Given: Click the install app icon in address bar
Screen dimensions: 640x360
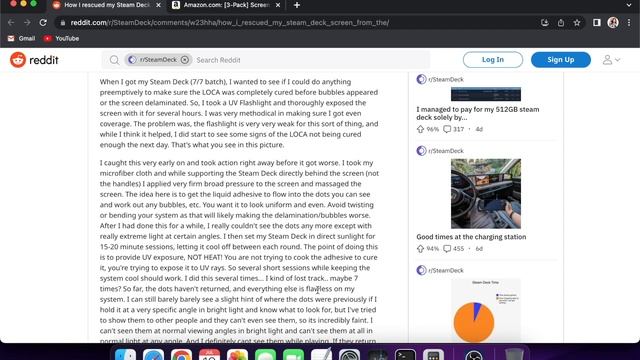Looking at the screenshot, I should [x=544, y=22].
